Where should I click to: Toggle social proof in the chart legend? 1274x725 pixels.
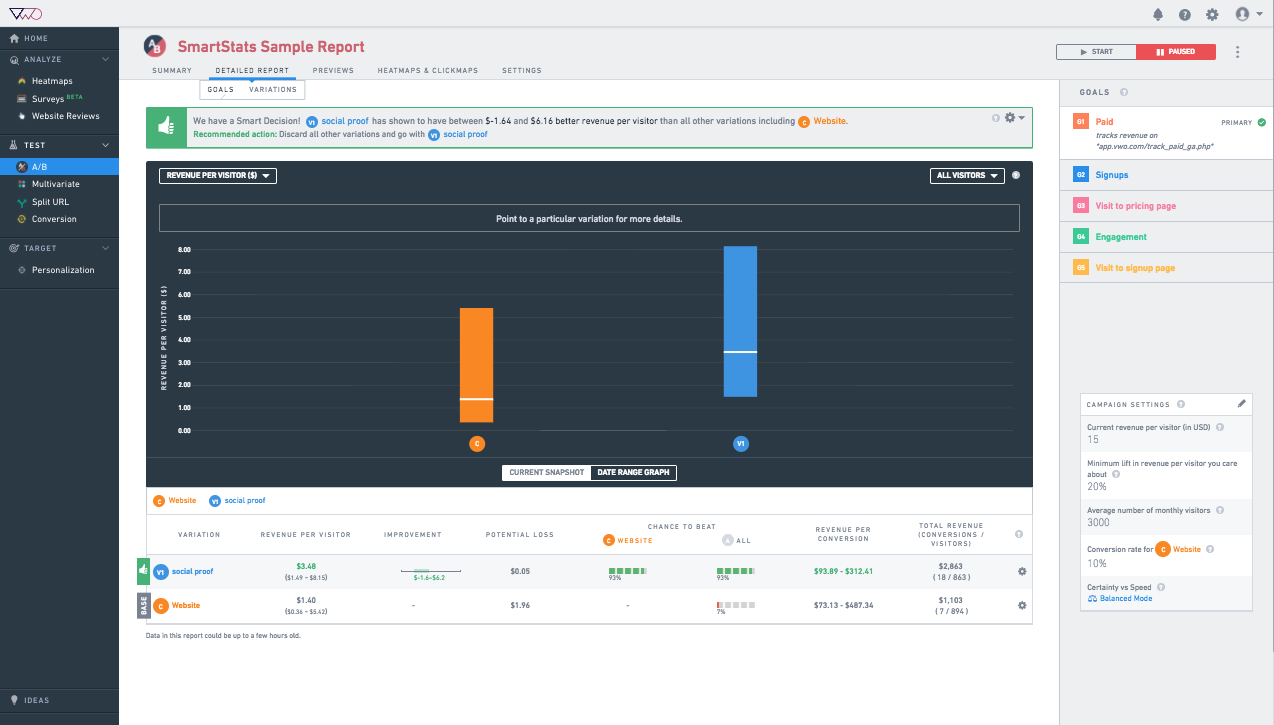(x=238, y=501)
